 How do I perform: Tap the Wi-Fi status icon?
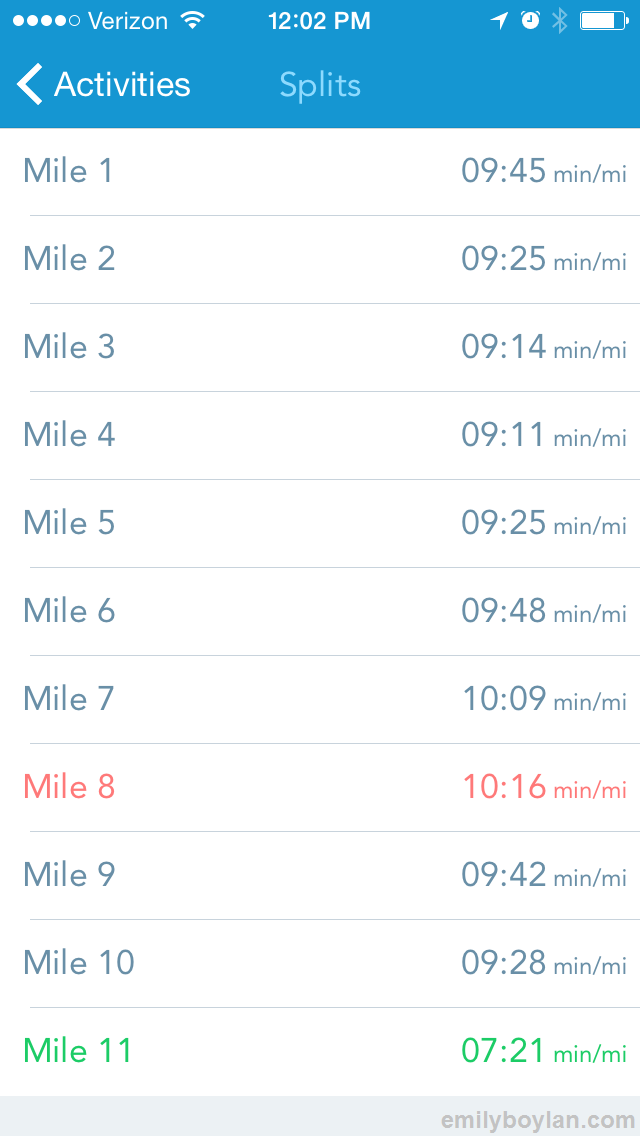coord(192,21)
